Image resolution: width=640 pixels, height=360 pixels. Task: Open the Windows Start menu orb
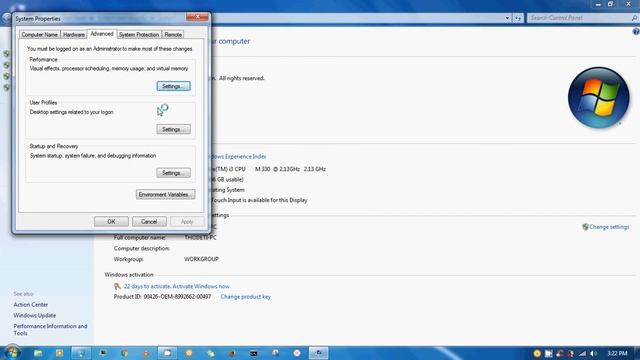12,352
